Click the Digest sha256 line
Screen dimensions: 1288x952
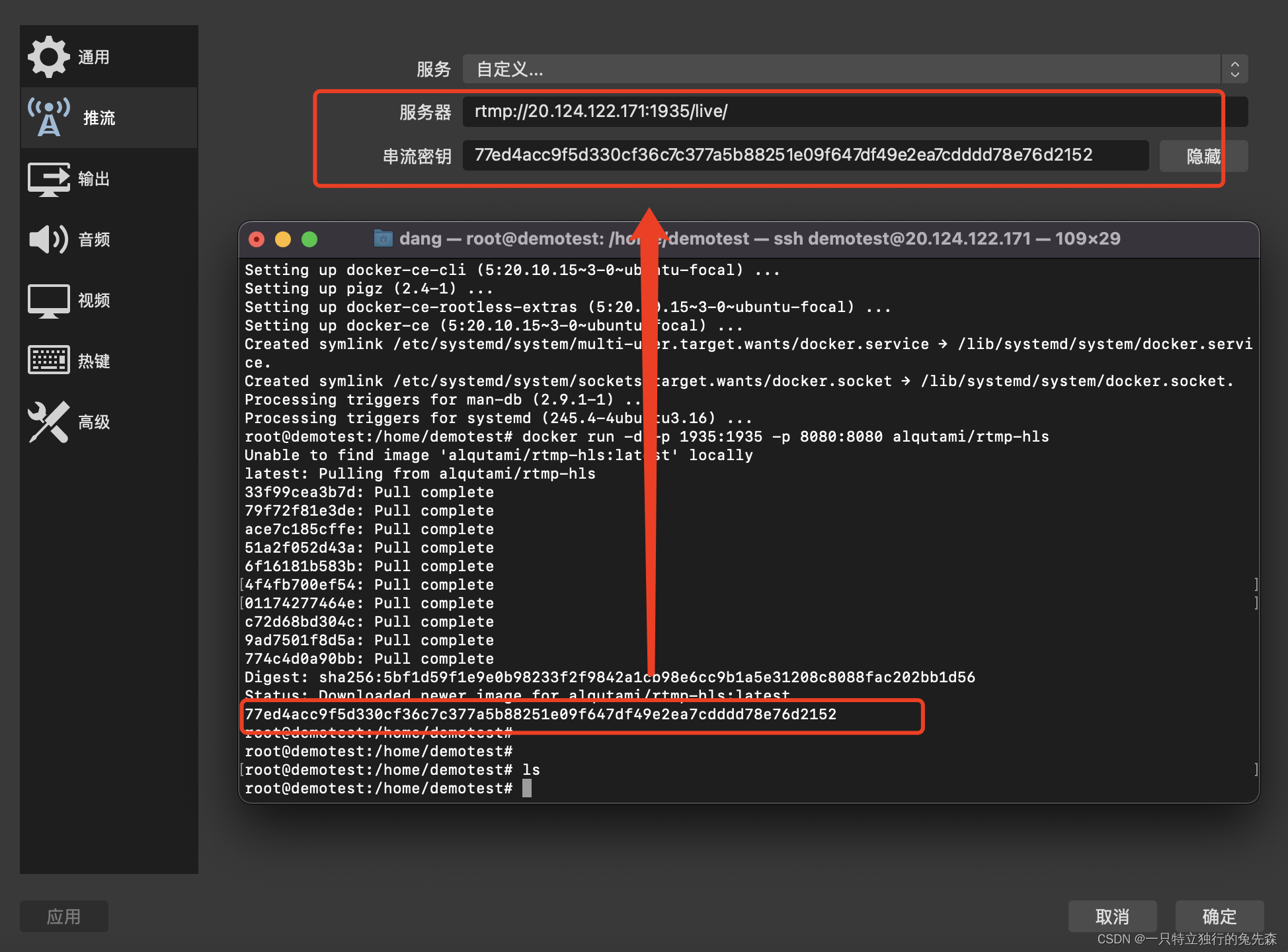point(610,677)
